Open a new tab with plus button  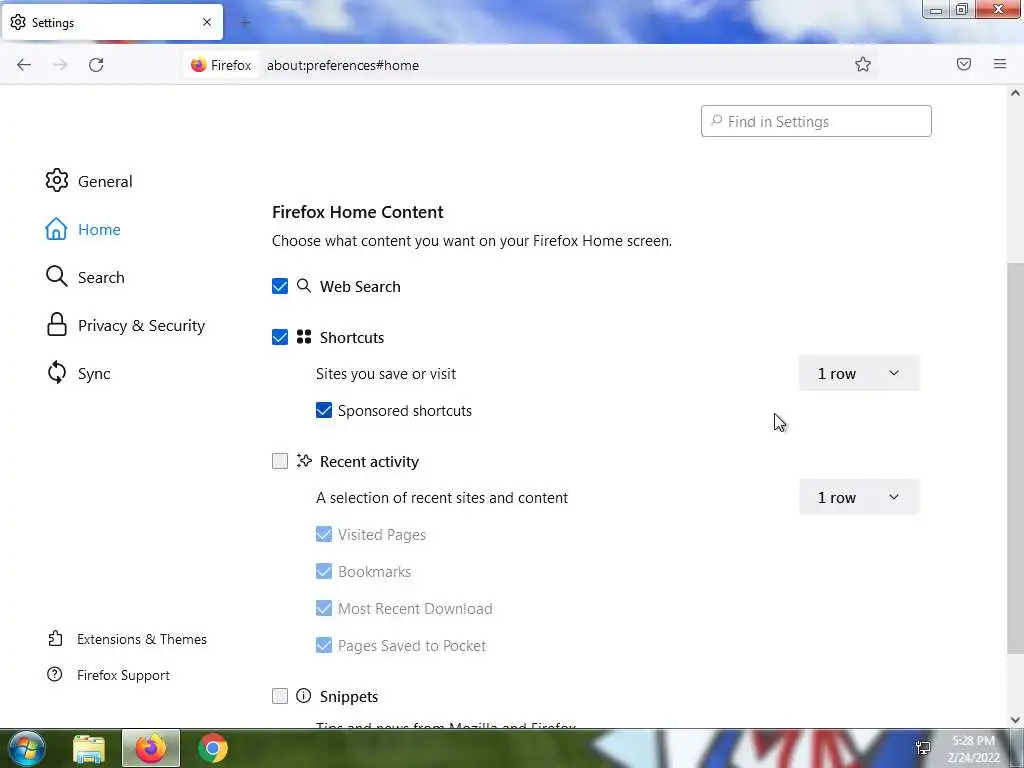coord(245,23)
